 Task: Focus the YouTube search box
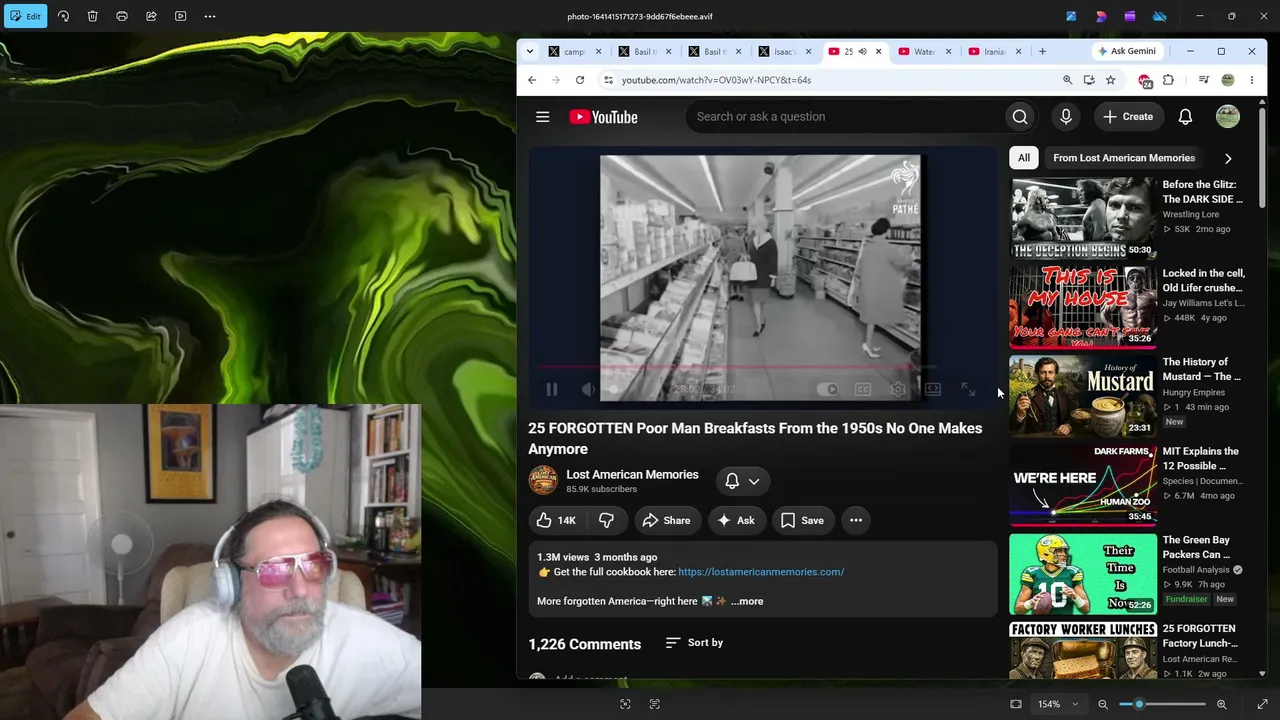click(x=845, y=117)
